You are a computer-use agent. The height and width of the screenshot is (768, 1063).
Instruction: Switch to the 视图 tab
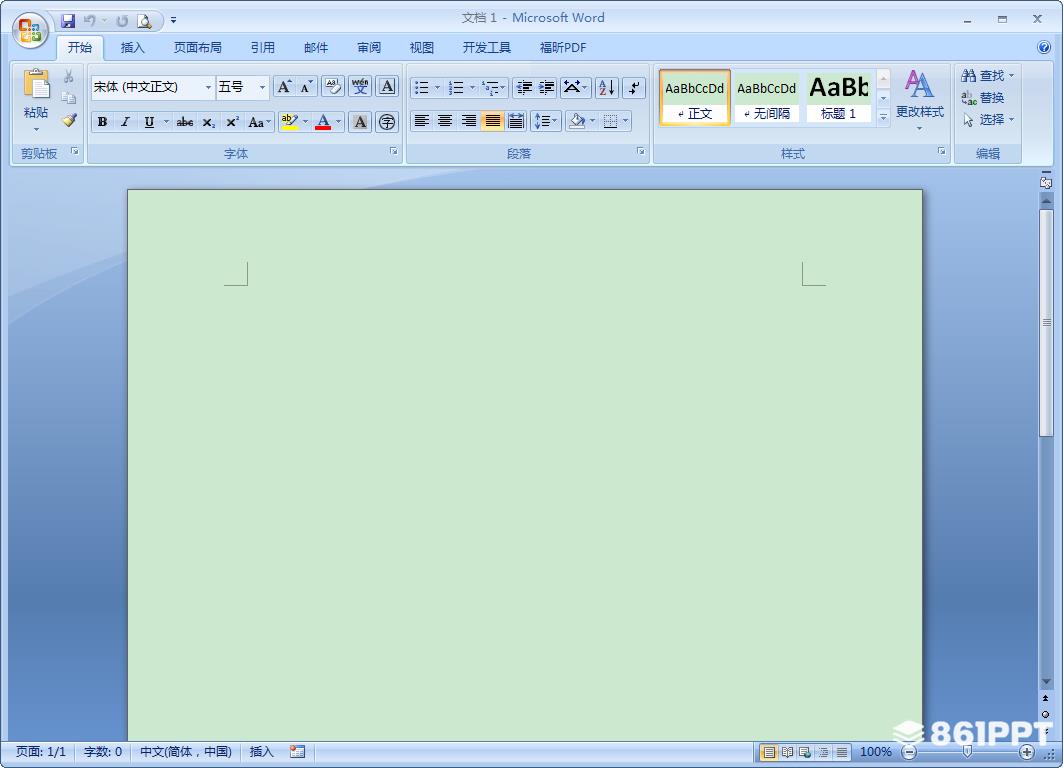(422, 47)
